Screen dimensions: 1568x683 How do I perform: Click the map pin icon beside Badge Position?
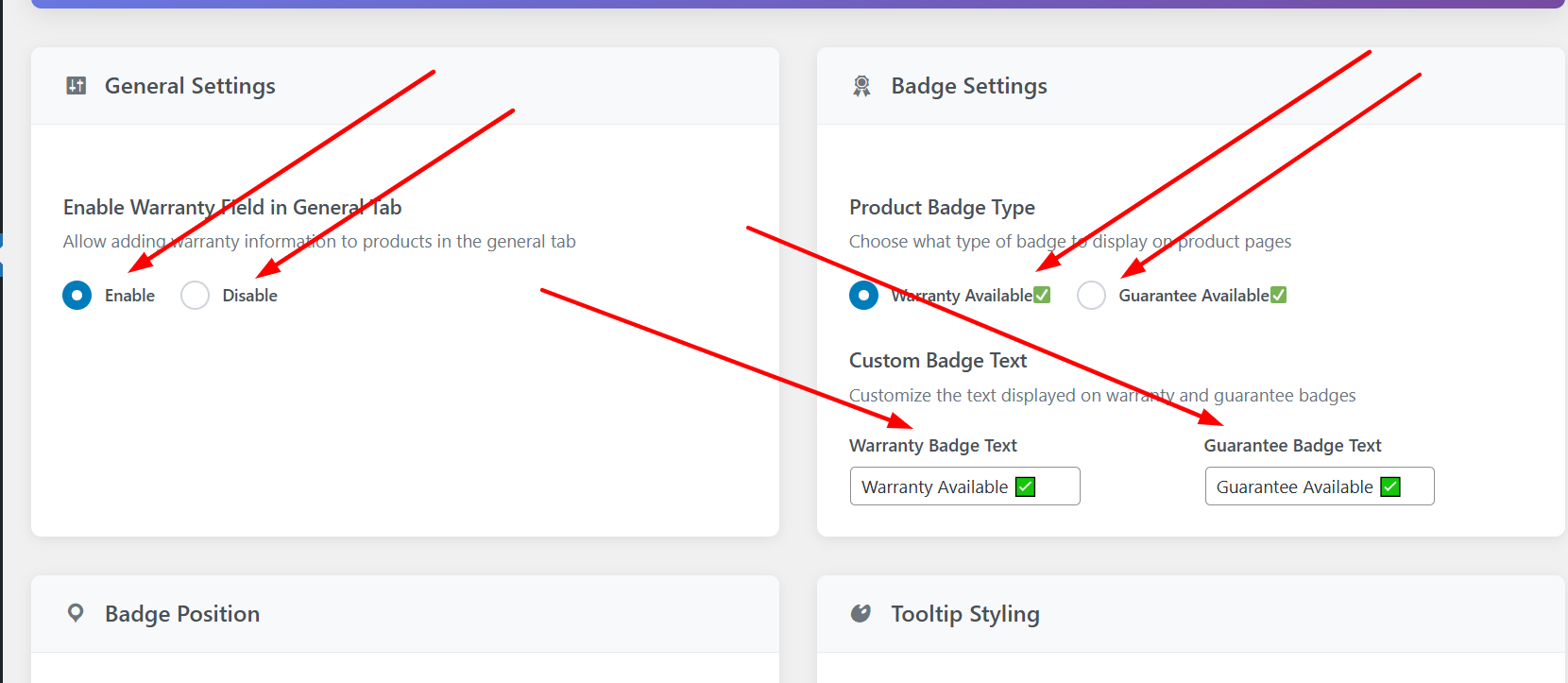point(76,613)
